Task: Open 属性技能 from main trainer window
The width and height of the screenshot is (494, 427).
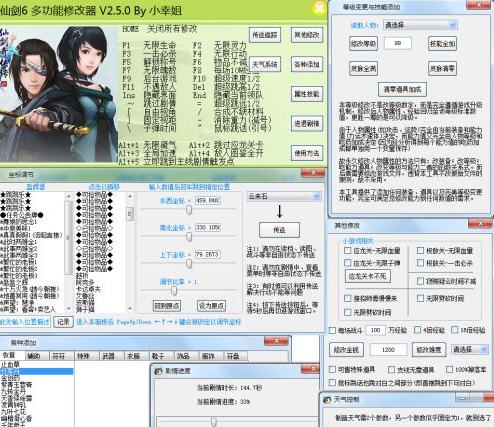Action: 307,94
